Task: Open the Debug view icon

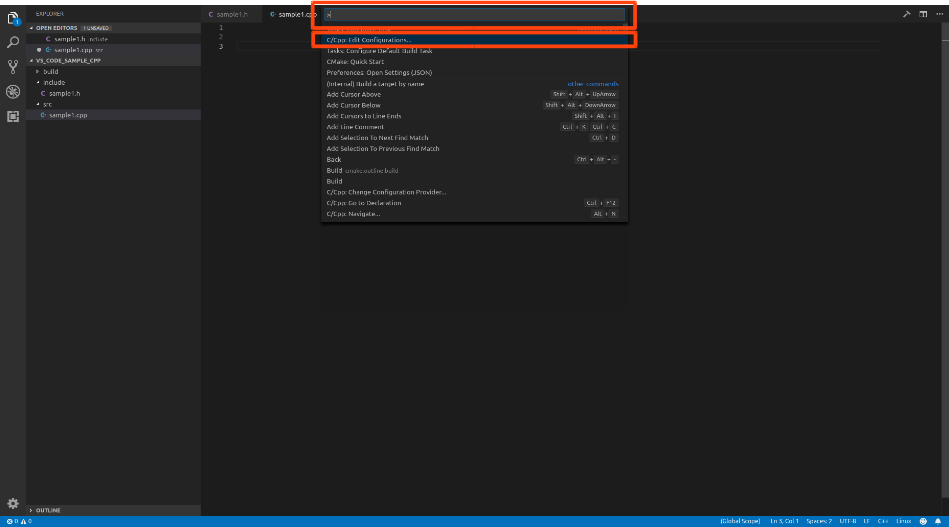Action: [13, 91]
